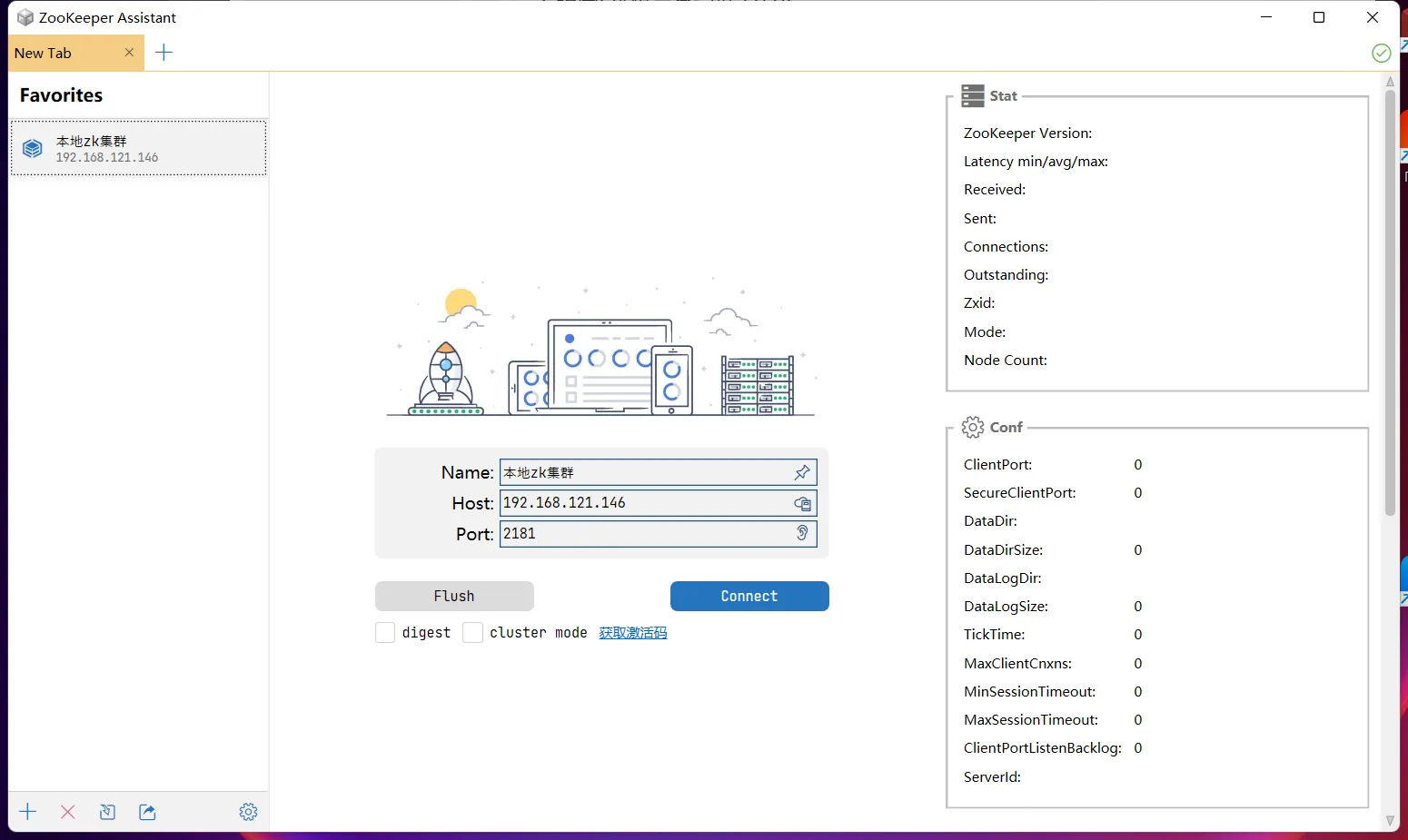Click the Latency min/avg/max: label
Image resolution: width=1408 pixels, height=840 pixels.
[1036, 162]
